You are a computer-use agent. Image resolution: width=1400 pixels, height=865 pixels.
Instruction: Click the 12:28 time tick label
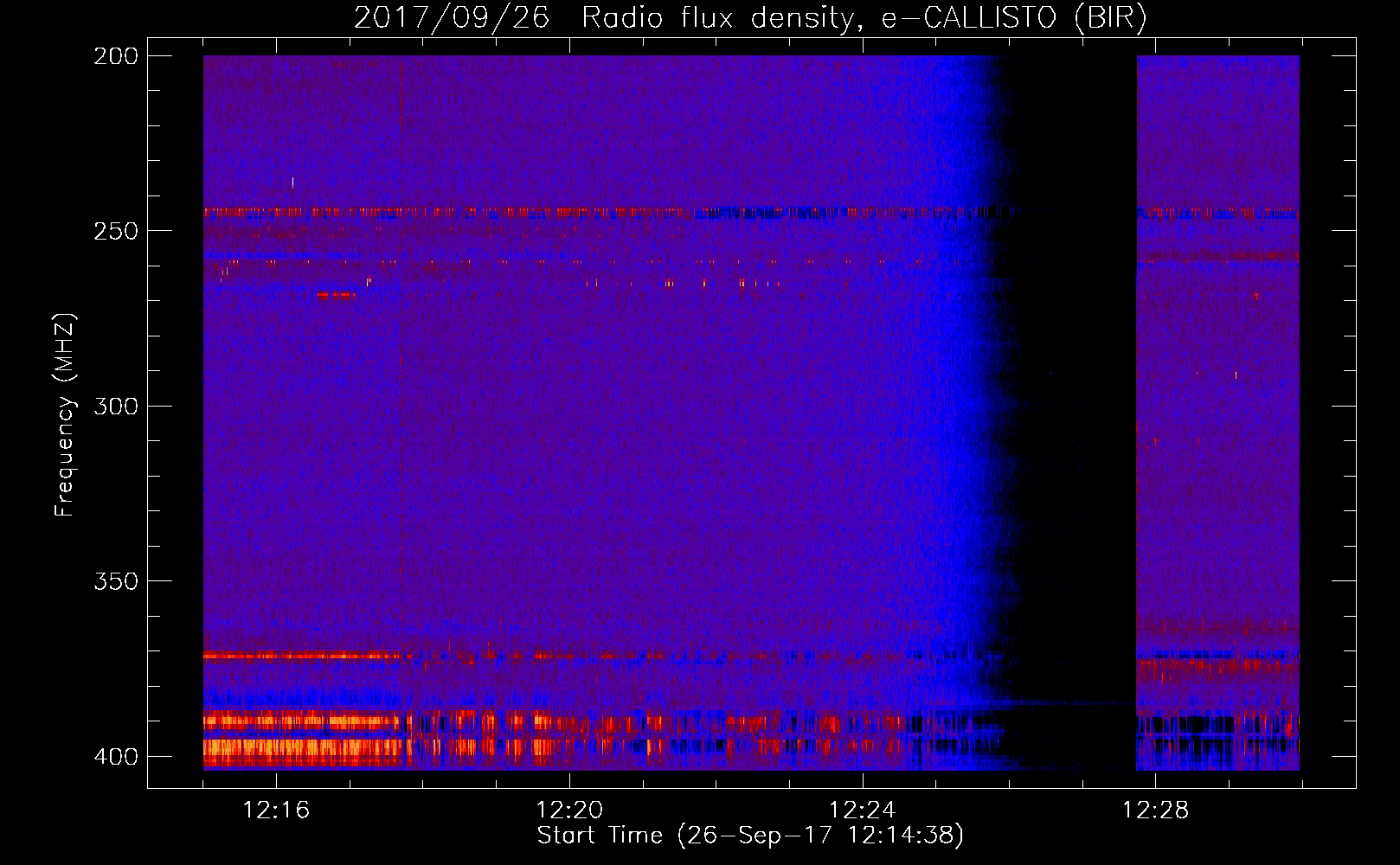click(1156, 811)
